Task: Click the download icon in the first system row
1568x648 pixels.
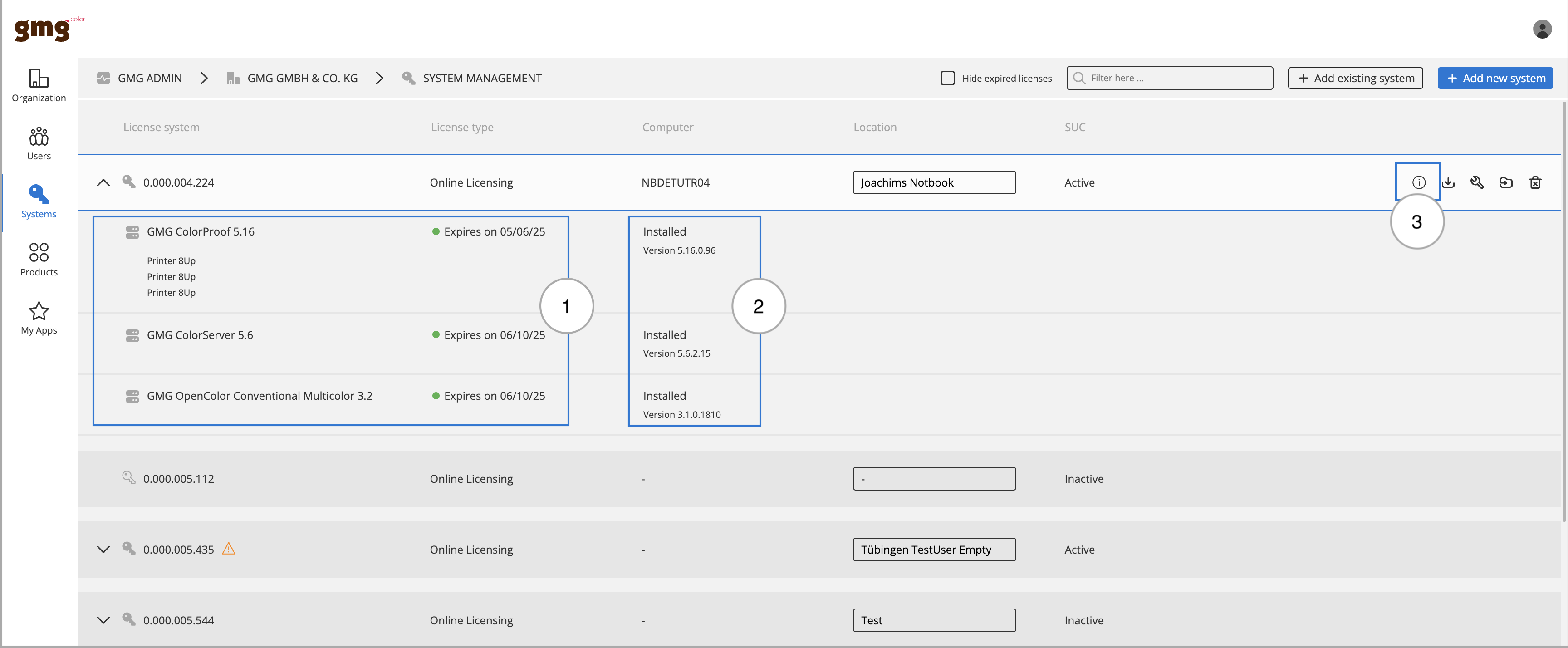Action: coord(1448,182)
